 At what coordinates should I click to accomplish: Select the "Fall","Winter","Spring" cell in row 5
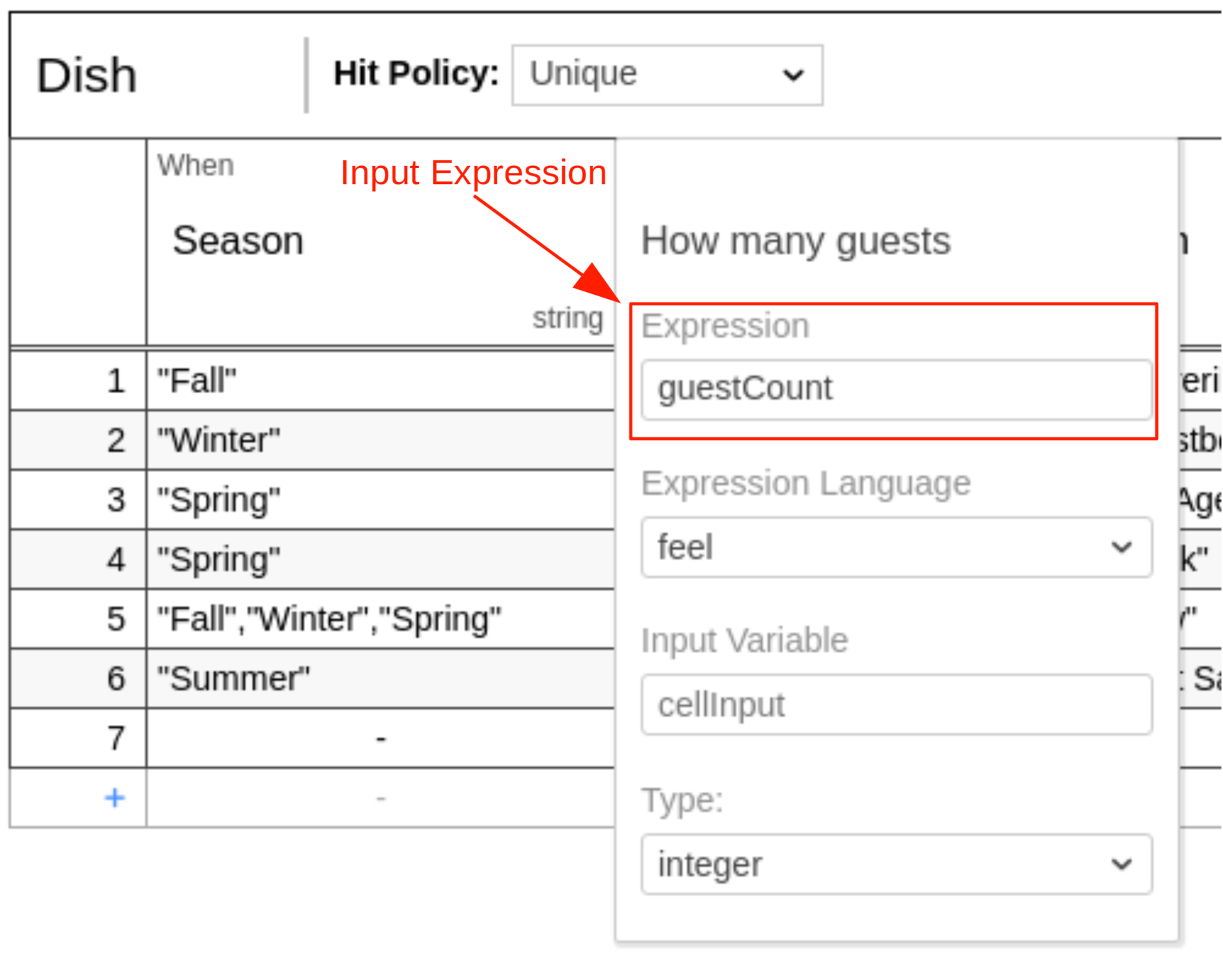point(328,618)
